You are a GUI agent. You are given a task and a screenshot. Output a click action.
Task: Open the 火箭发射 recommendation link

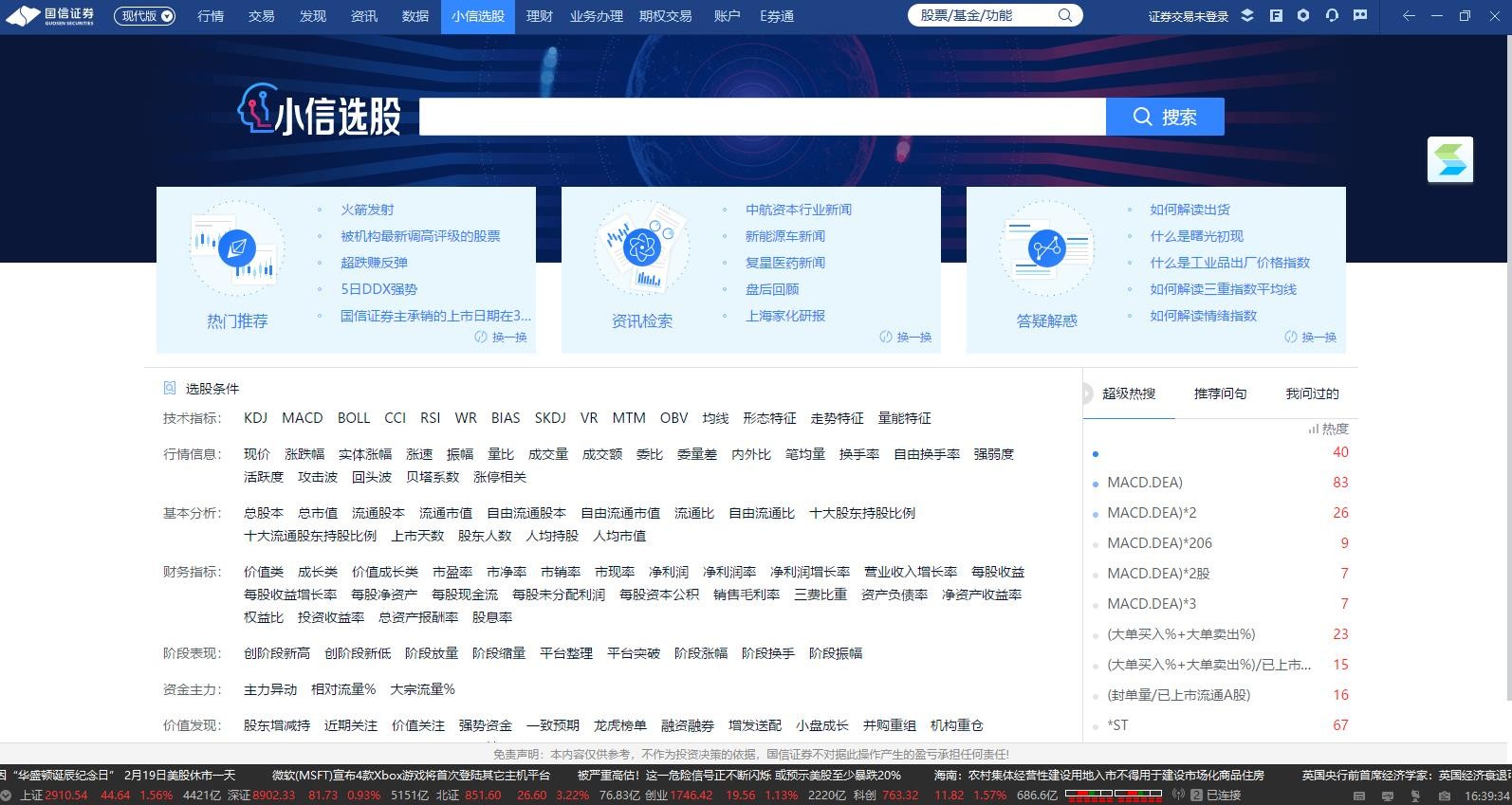pyautogui.click(x=367, y=210)
